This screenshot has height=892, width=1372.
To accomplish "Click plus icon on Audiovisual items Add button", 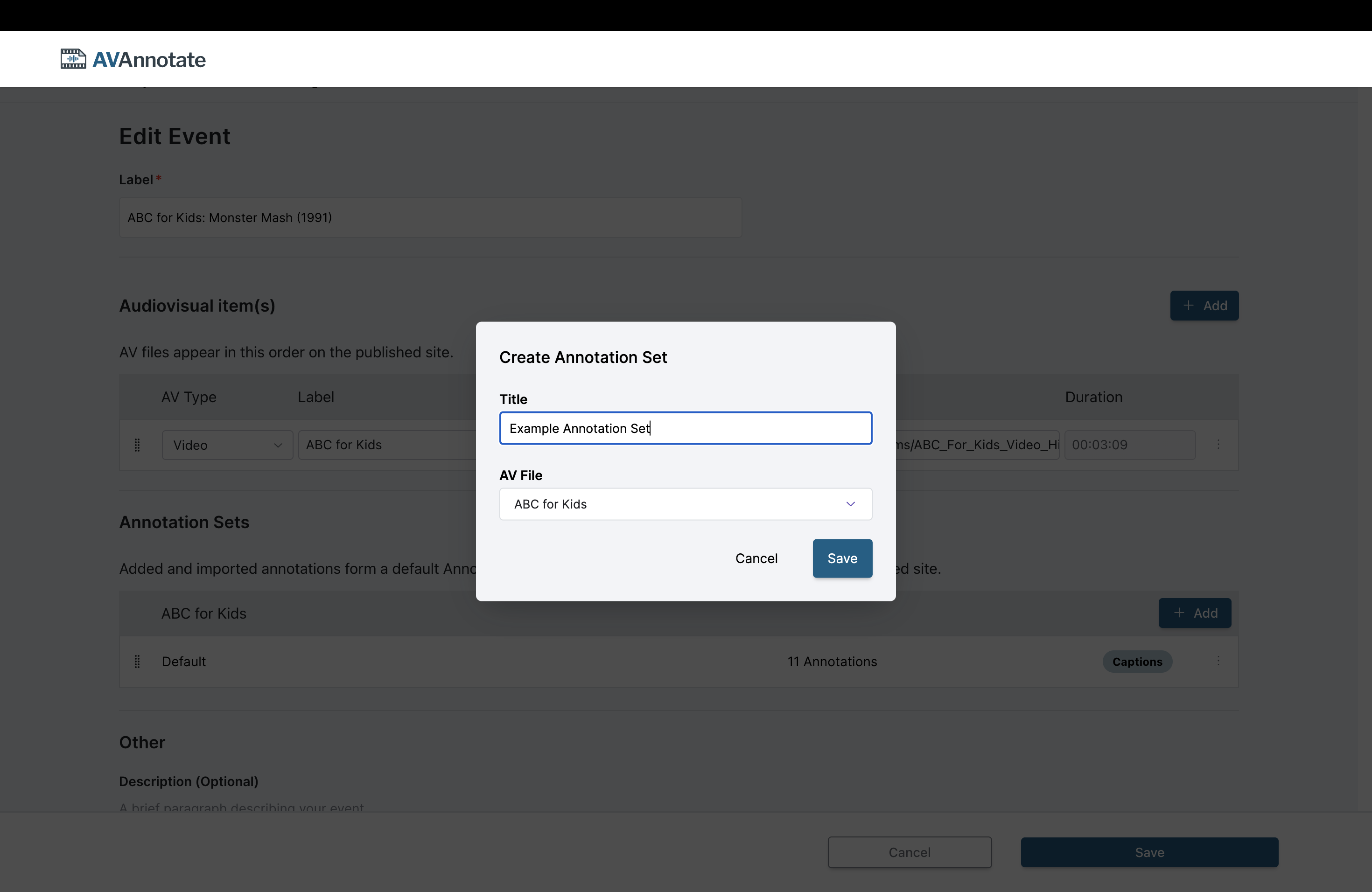I will point(1188,306).
